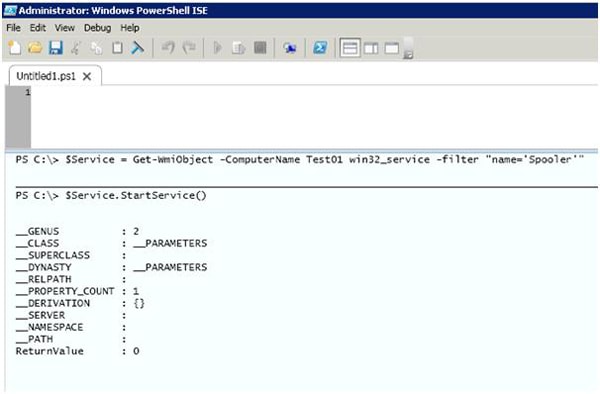The width and height of the screenshot is (600, 394).
Task: Launch the PowerShell.exe console icon
Action: [320, 48]
